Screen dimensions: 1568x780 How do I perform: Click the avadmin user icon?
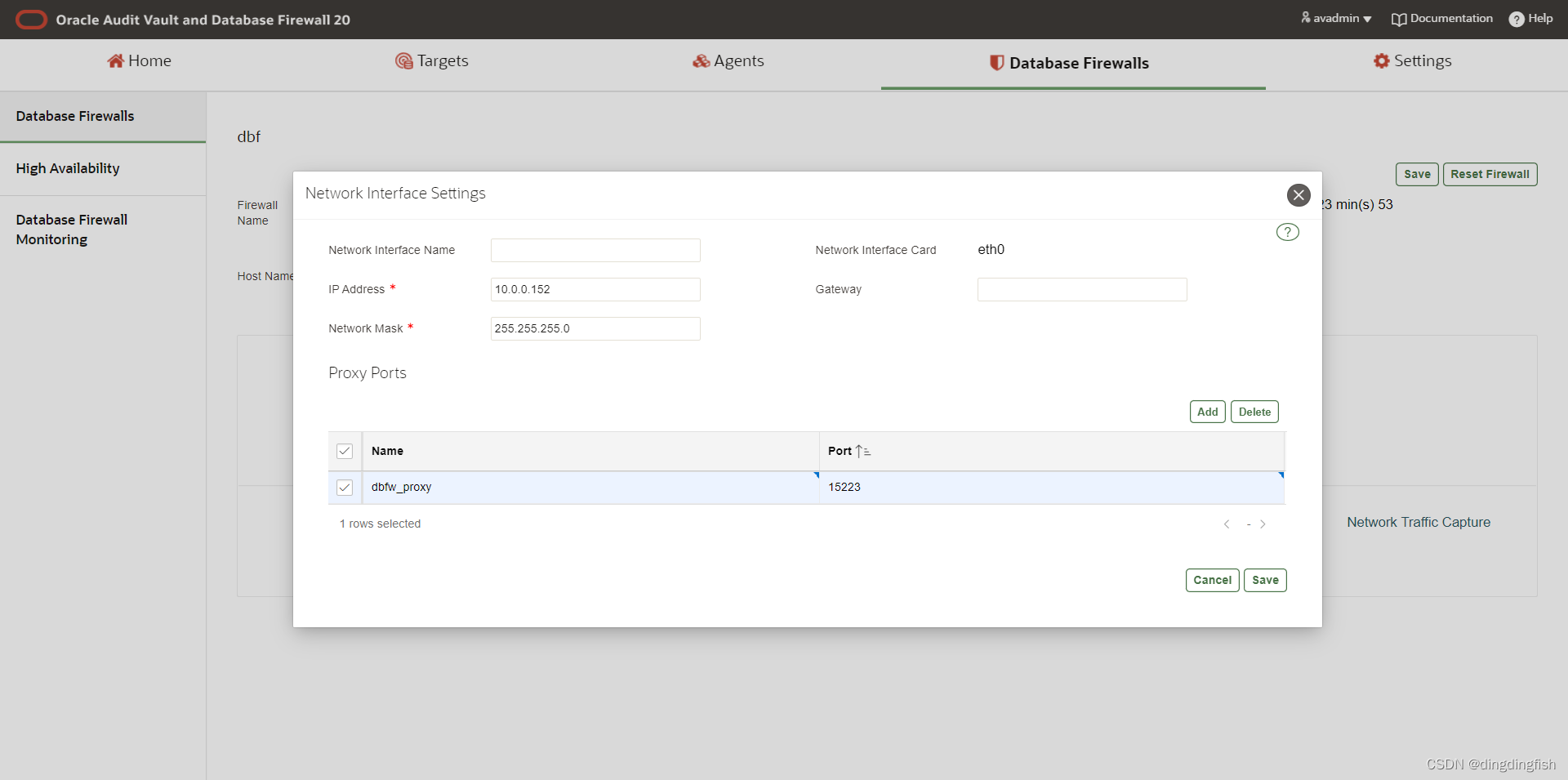[x=1306, y=17]
